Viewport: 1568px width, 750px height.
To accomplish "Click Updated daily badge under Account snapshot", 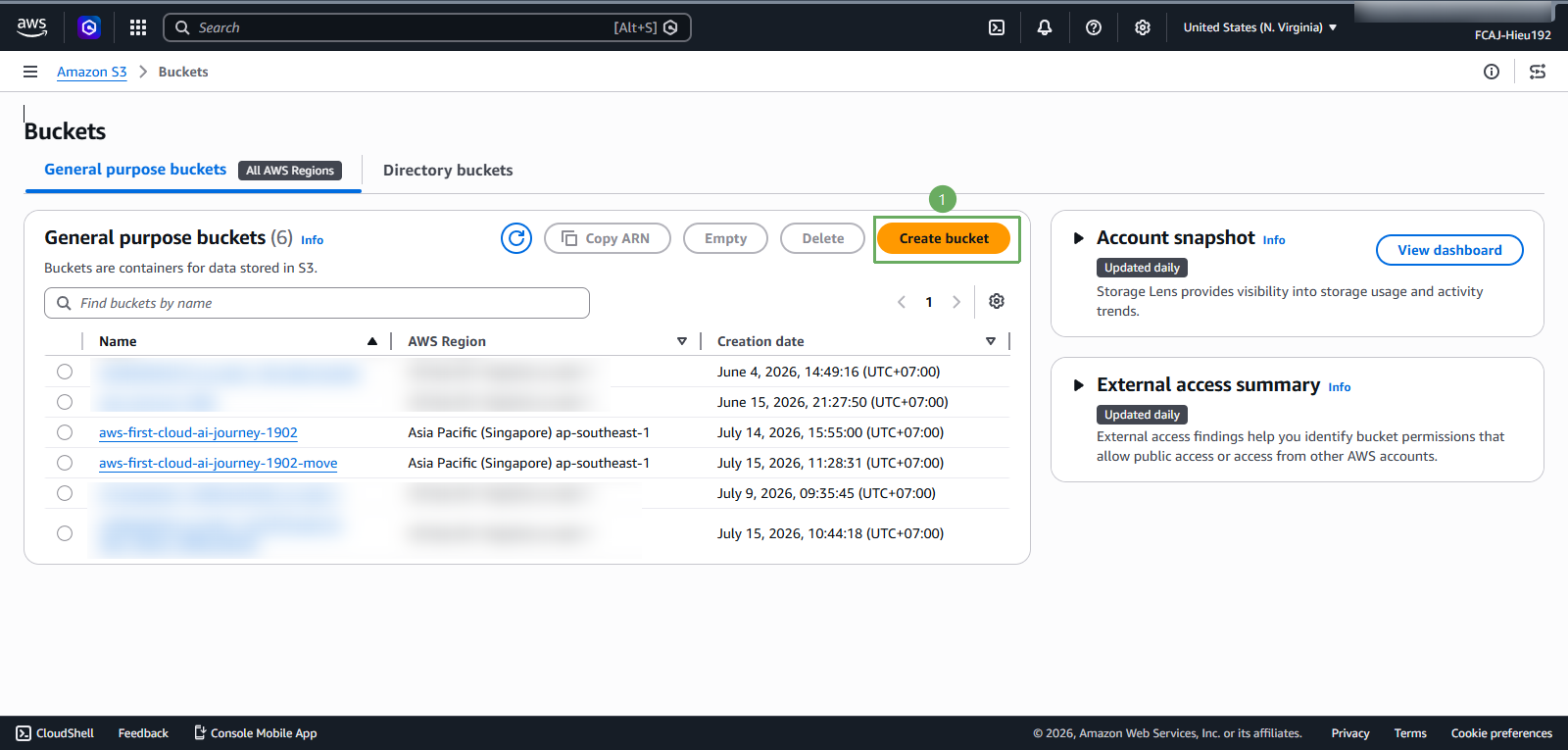I will pos(1142,268).
